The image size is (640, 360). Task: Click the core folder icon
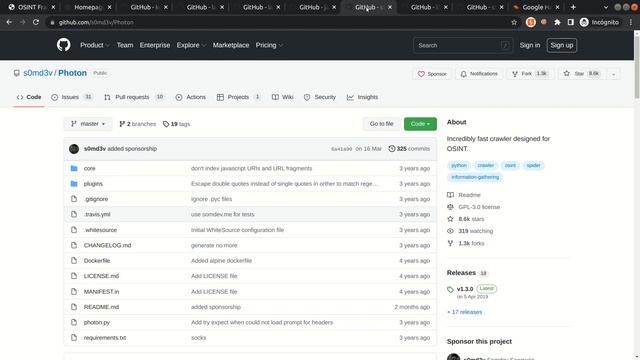click(x=74, y=168)
